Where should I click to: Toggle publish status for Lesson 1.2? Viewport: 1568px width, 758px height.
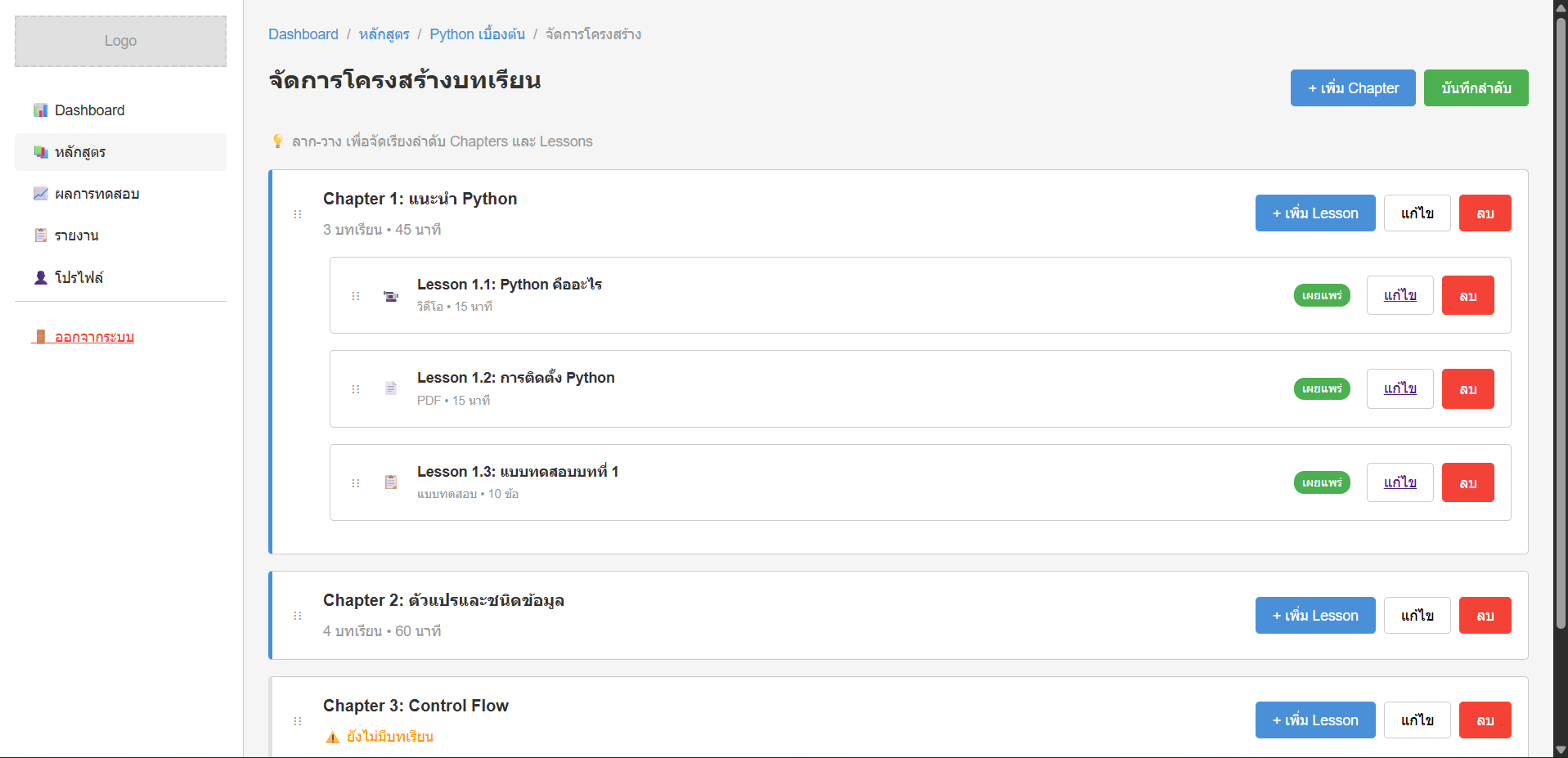pos(1322,388)
